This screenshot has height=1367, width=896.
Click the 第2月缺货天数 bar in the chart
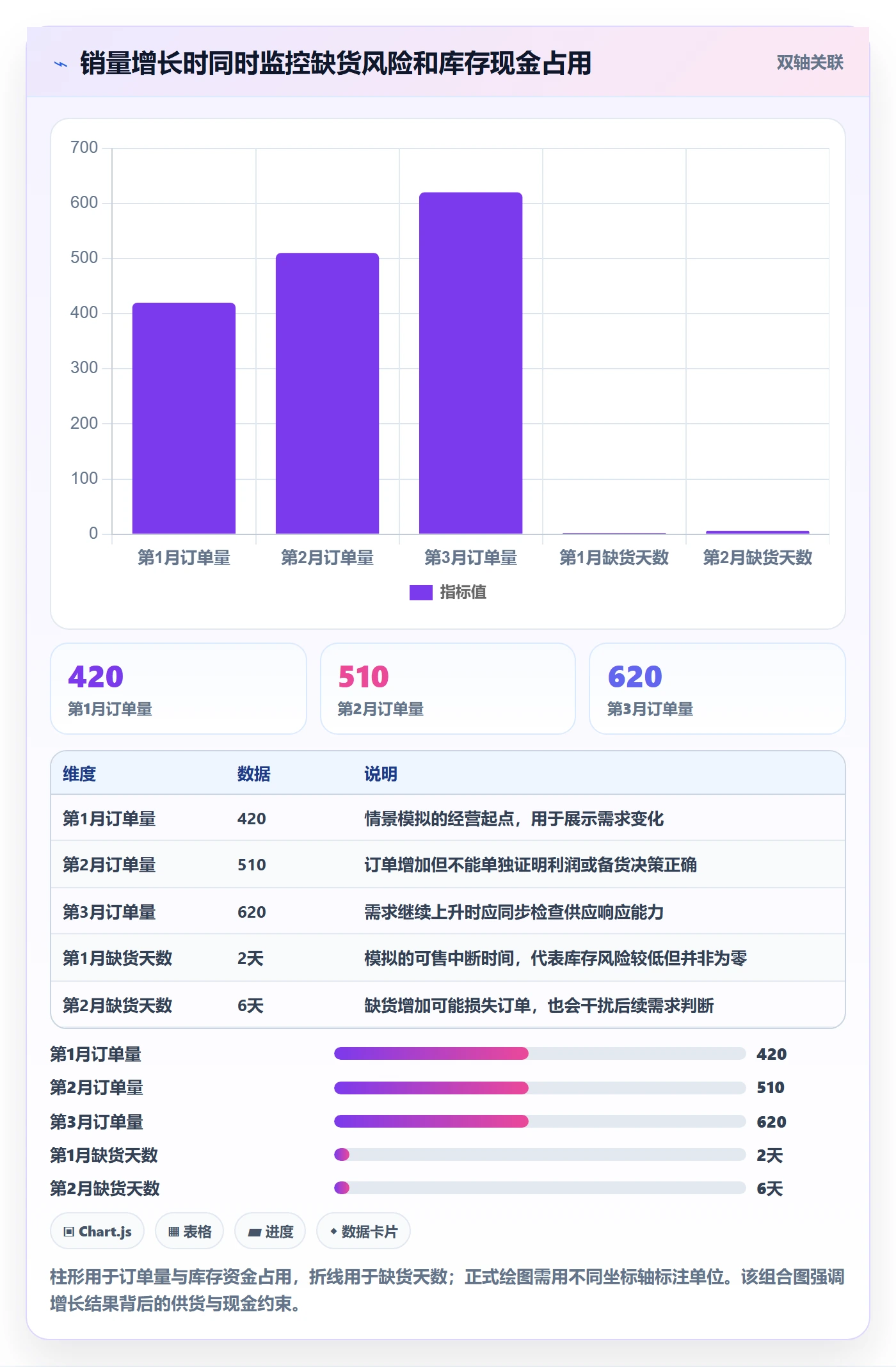click(x=757, y=532)
